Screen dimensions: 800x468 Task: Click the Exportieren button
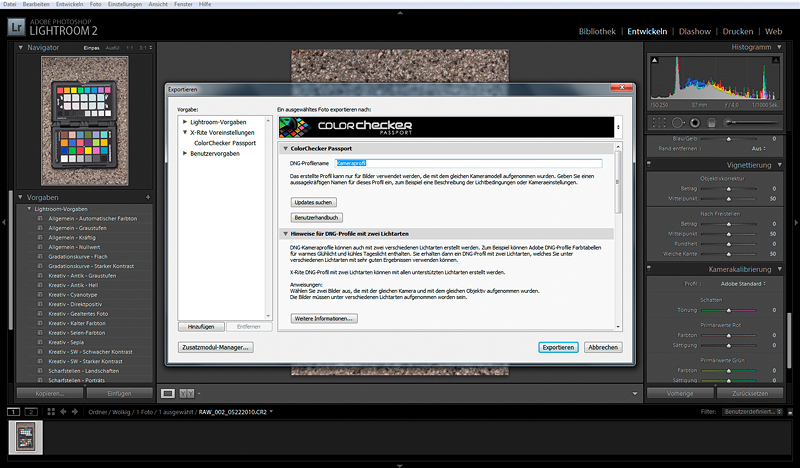[558, 347]
